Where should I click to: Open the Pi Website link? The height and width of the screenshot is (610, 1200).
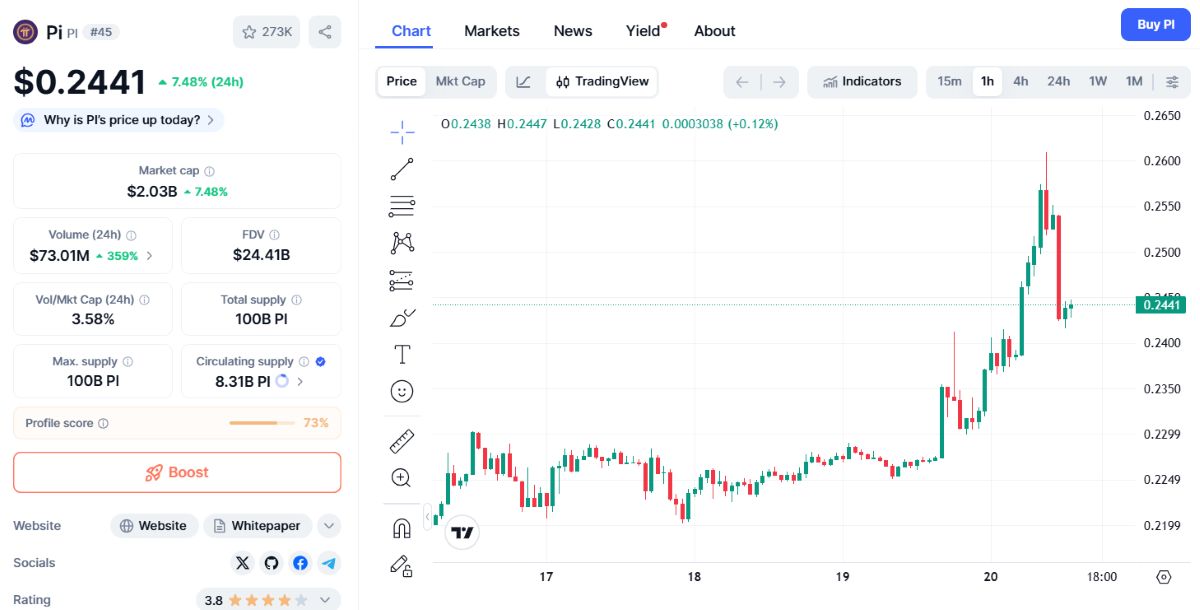pyautogui.click(x=154, y=526)
